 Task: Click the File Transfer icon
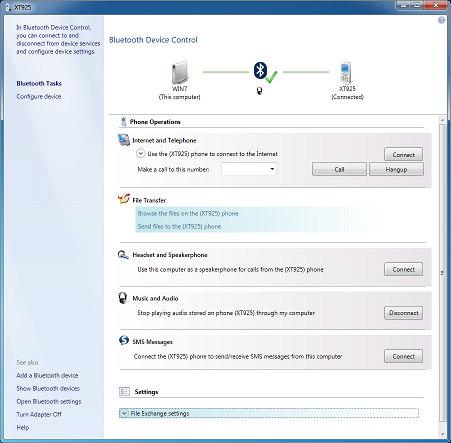124,199
